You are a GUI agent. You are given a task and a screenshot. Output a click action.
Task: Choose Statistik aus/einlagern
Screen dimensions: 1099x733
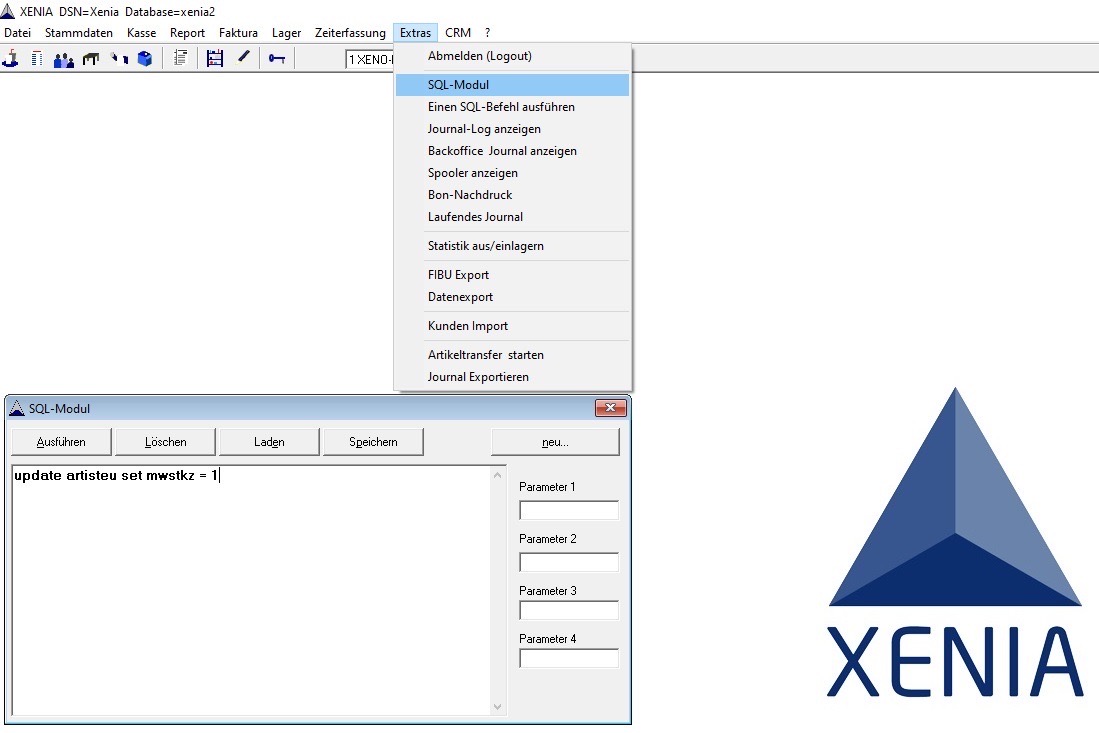pyautogui.click(x=512, y=246)
